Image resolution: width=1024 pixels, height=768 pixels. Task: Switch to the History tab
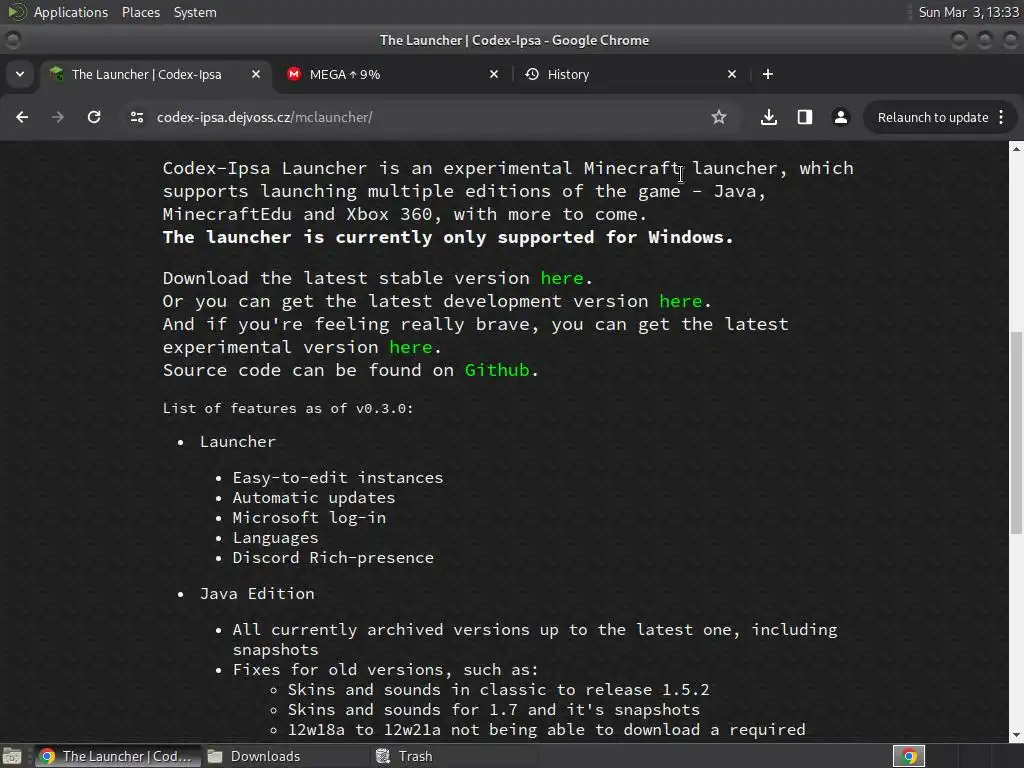point(632,74)
